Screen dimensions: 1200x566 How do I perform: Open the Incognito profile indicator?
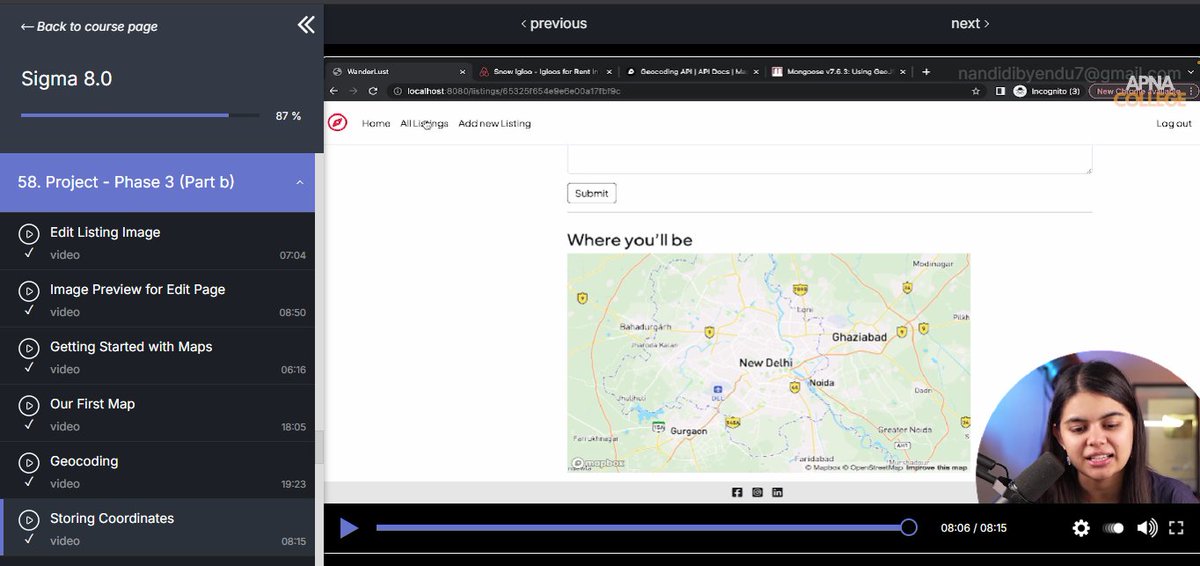point(1046,91)
